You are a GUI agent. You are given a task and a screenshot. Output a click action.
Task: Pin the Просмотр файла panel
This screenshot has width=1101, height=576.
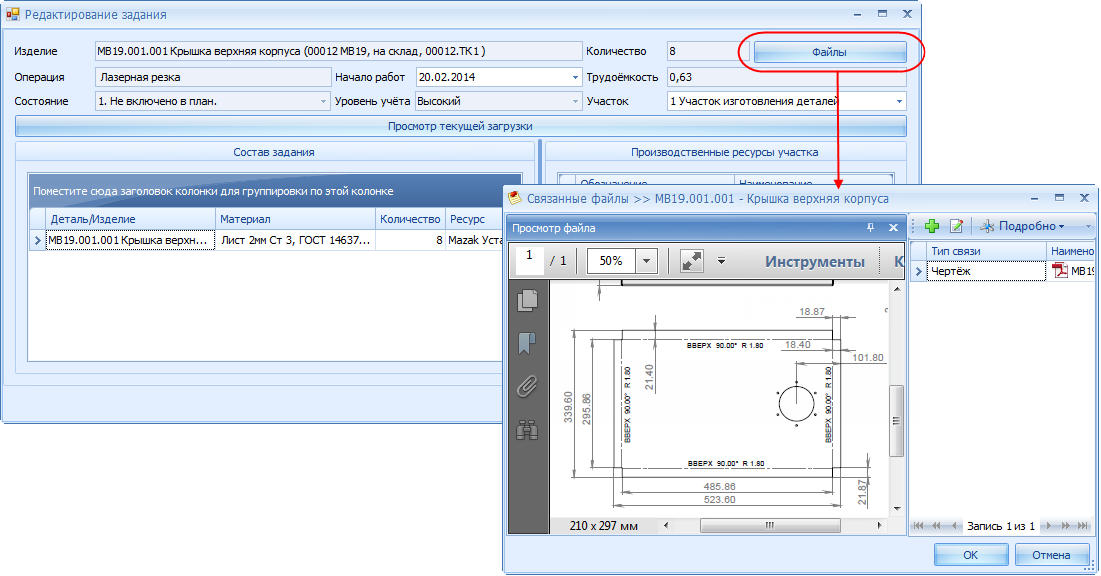(x=871, y=228)
